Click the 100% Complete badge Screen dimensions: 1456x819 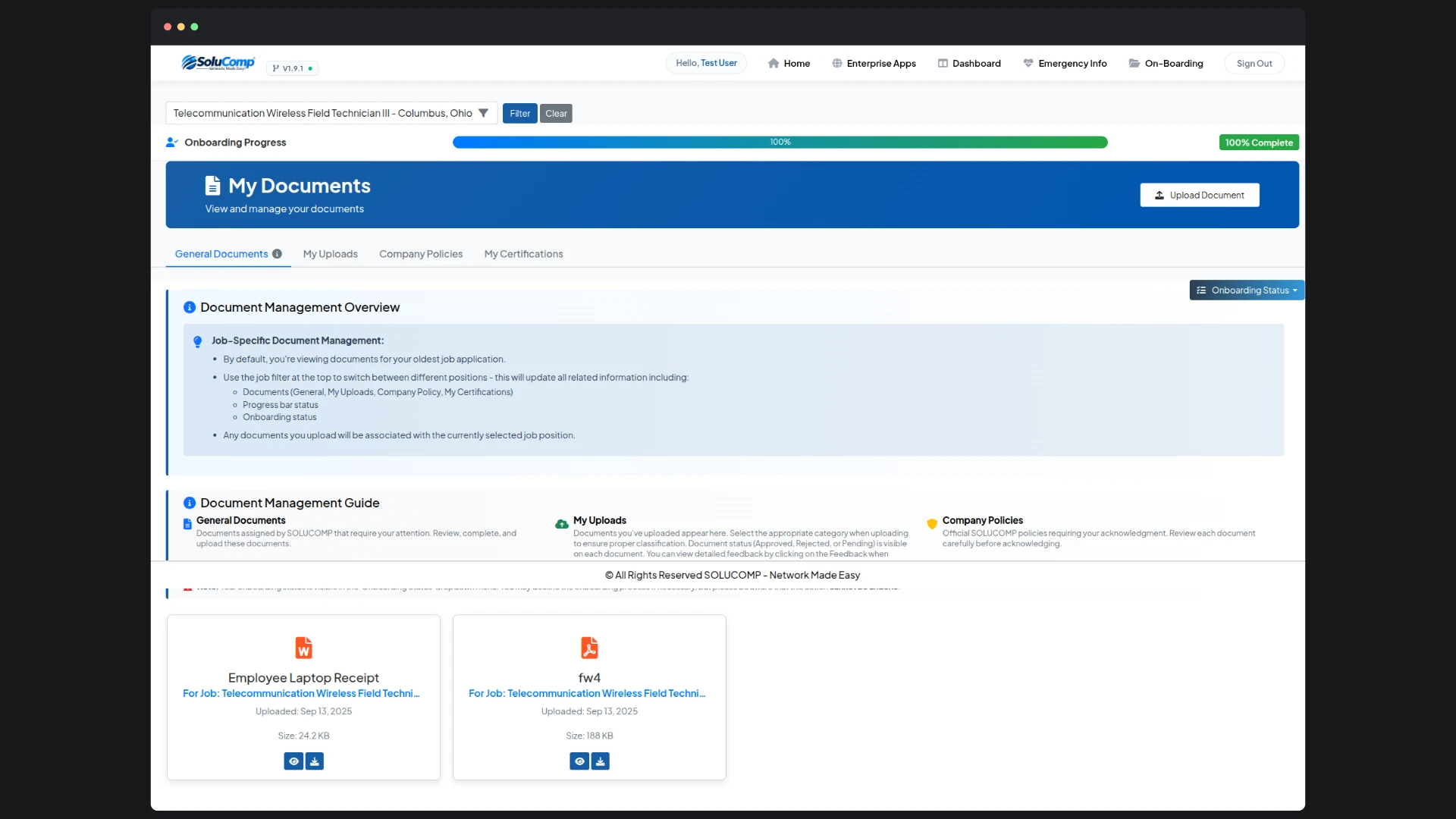(x=1259, y=143)
